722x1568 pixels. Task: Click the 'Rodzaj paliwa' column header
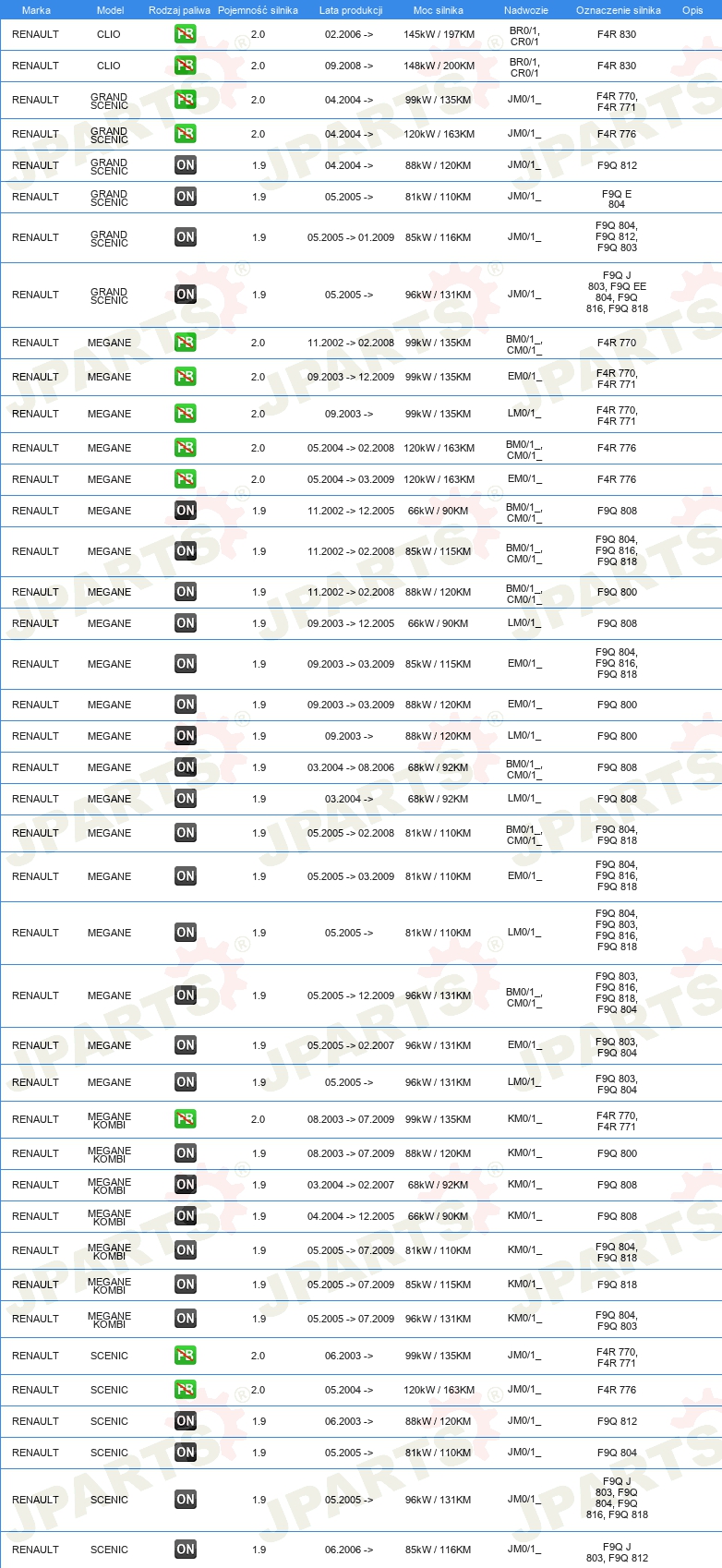(179, 10)
